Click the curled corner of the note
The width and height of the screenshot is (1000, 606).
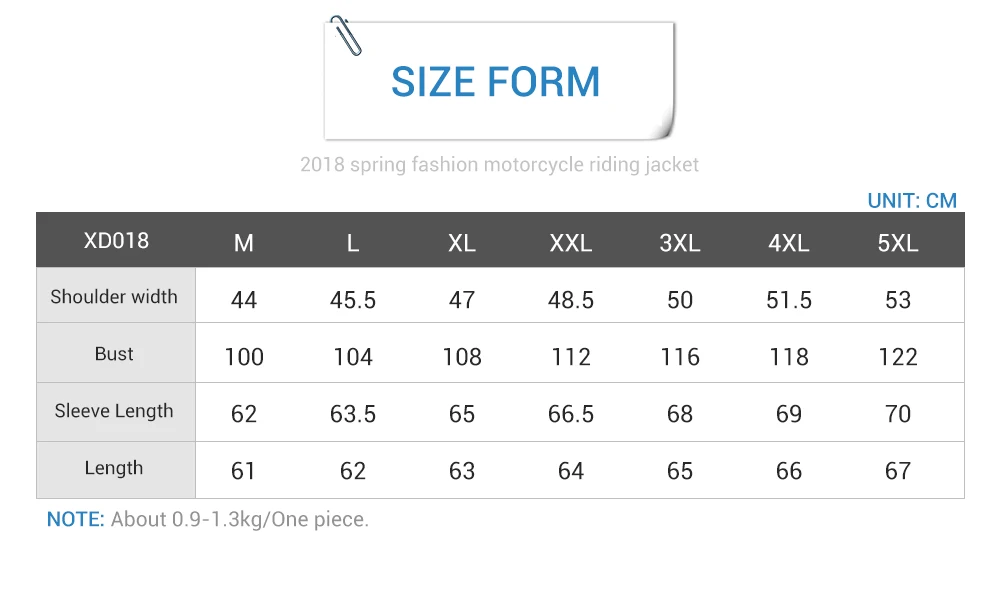[663, 124]
